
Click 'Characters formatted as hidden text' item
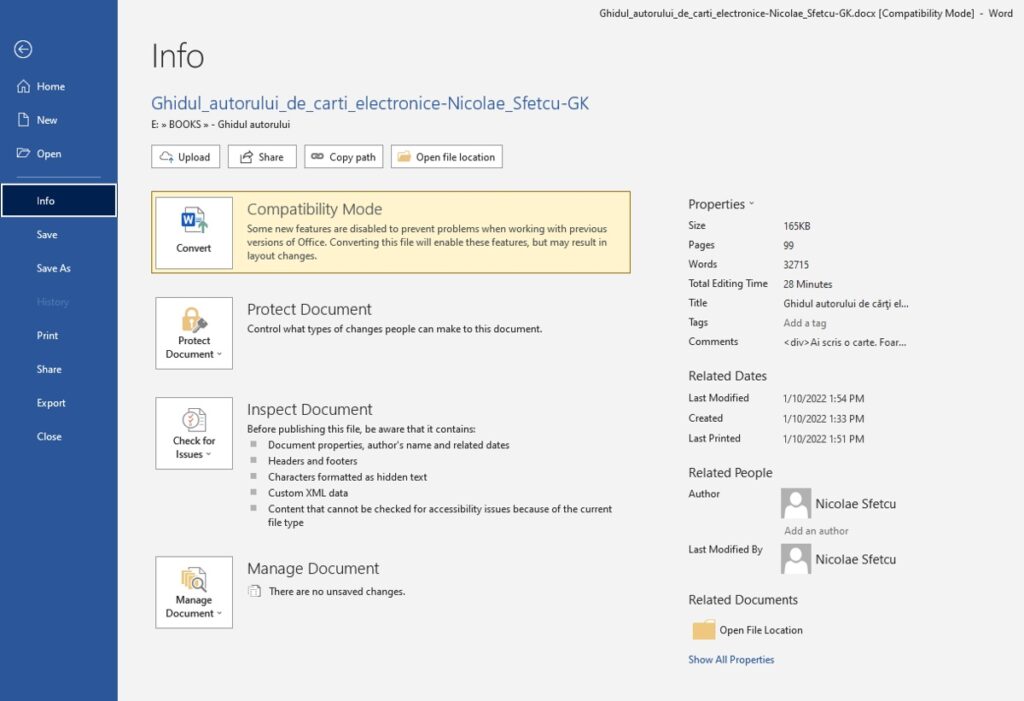tap(347, 477)
